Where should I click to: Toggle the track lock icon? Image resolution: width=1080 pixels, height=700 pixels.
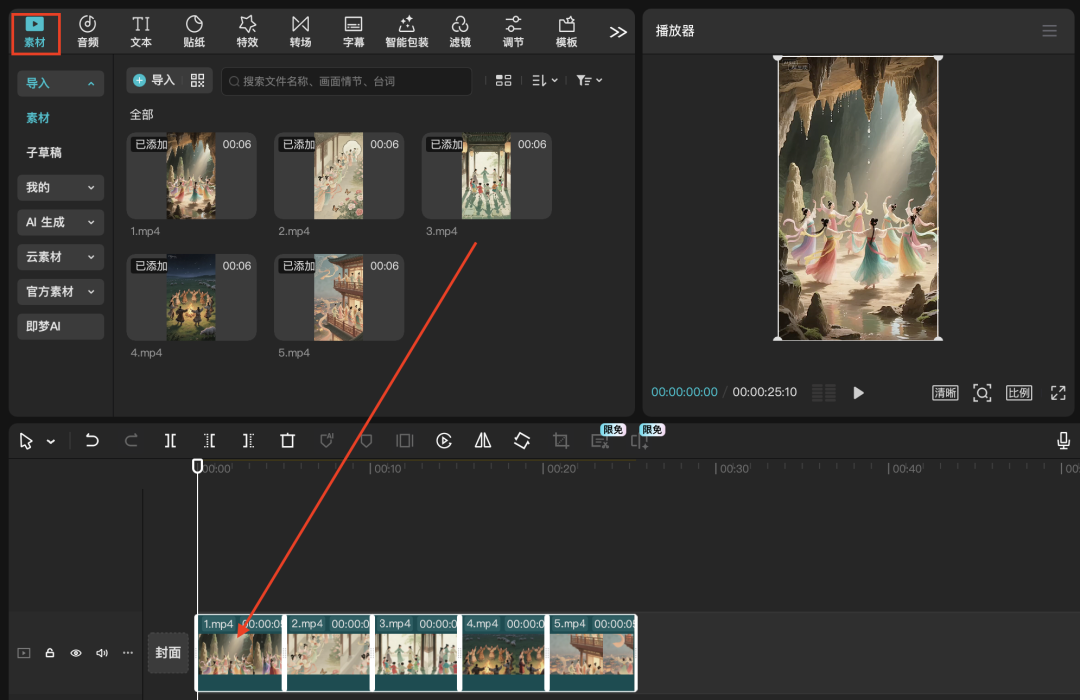point(50,653)
